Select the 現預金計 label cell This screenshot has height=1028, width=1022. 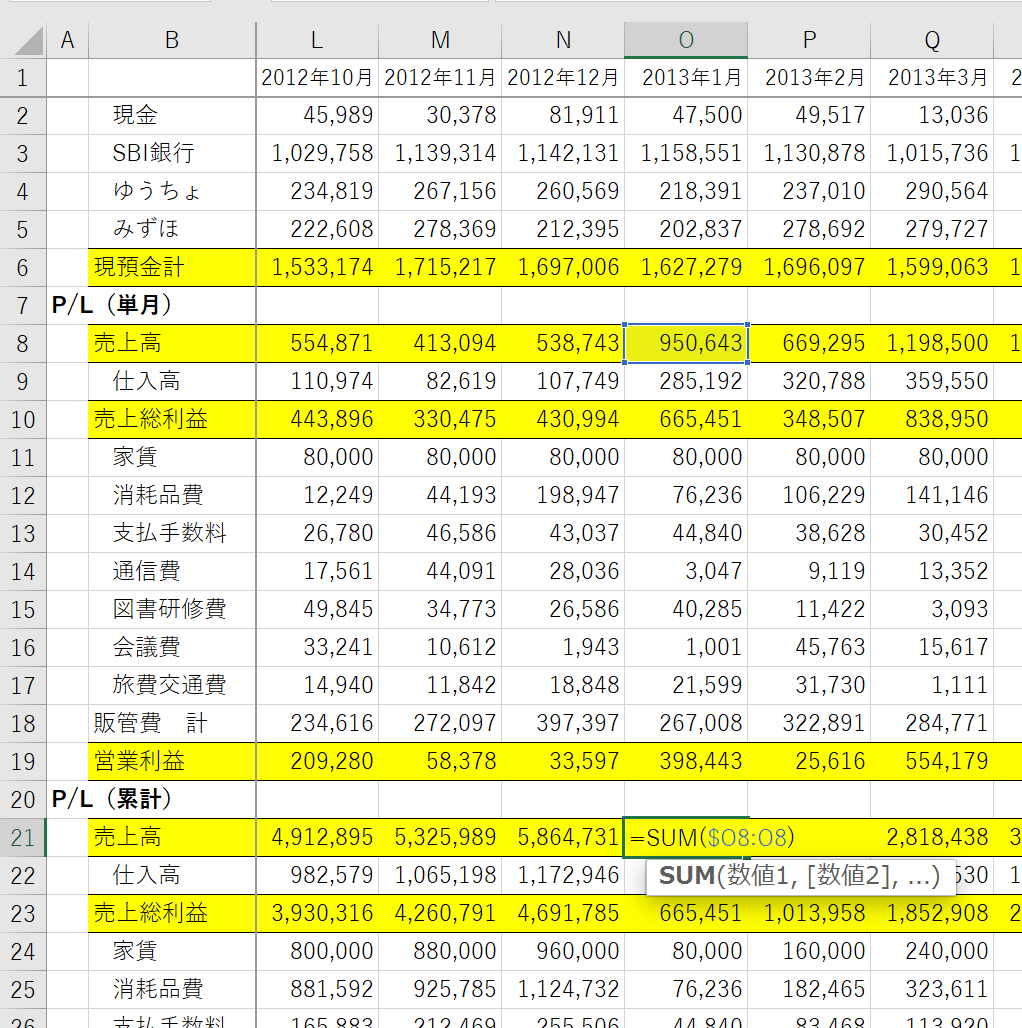click(x=171, y=267)
